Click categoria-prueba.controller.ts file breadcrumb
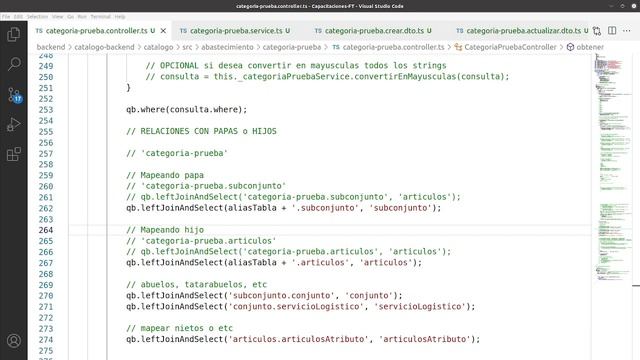The image size is (640, 360). coord(388,47)
